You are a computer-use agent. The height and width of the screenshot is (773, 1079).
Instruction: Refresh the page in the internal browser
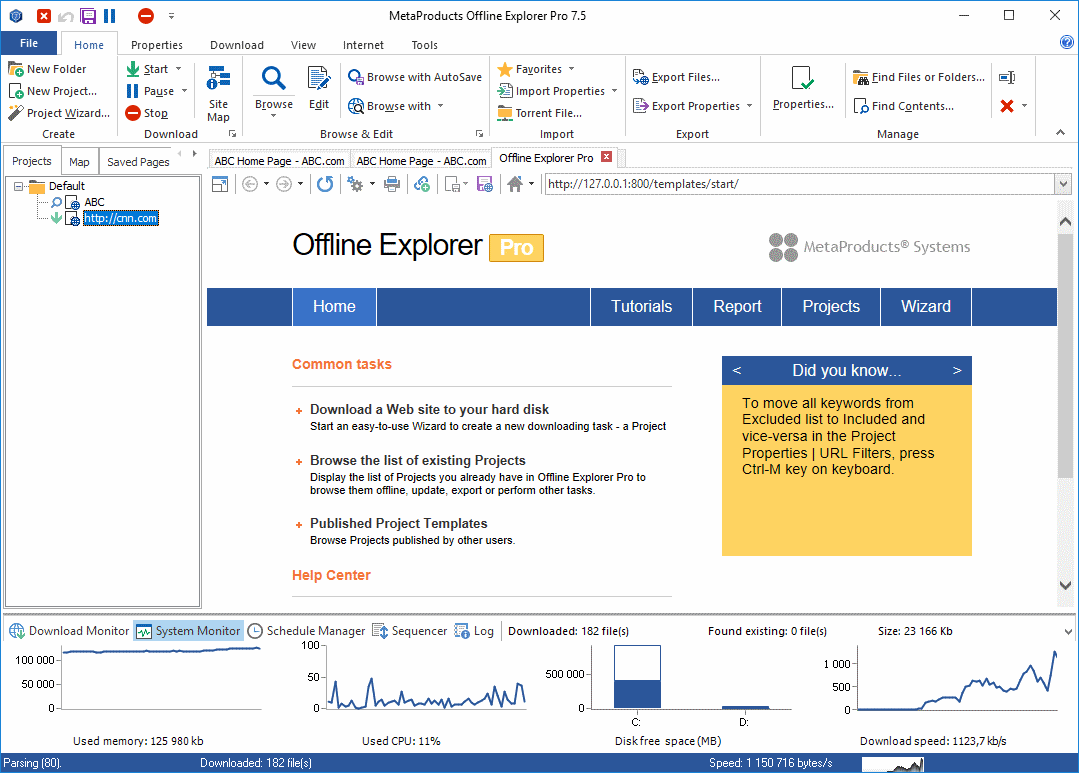pos(325,183)
